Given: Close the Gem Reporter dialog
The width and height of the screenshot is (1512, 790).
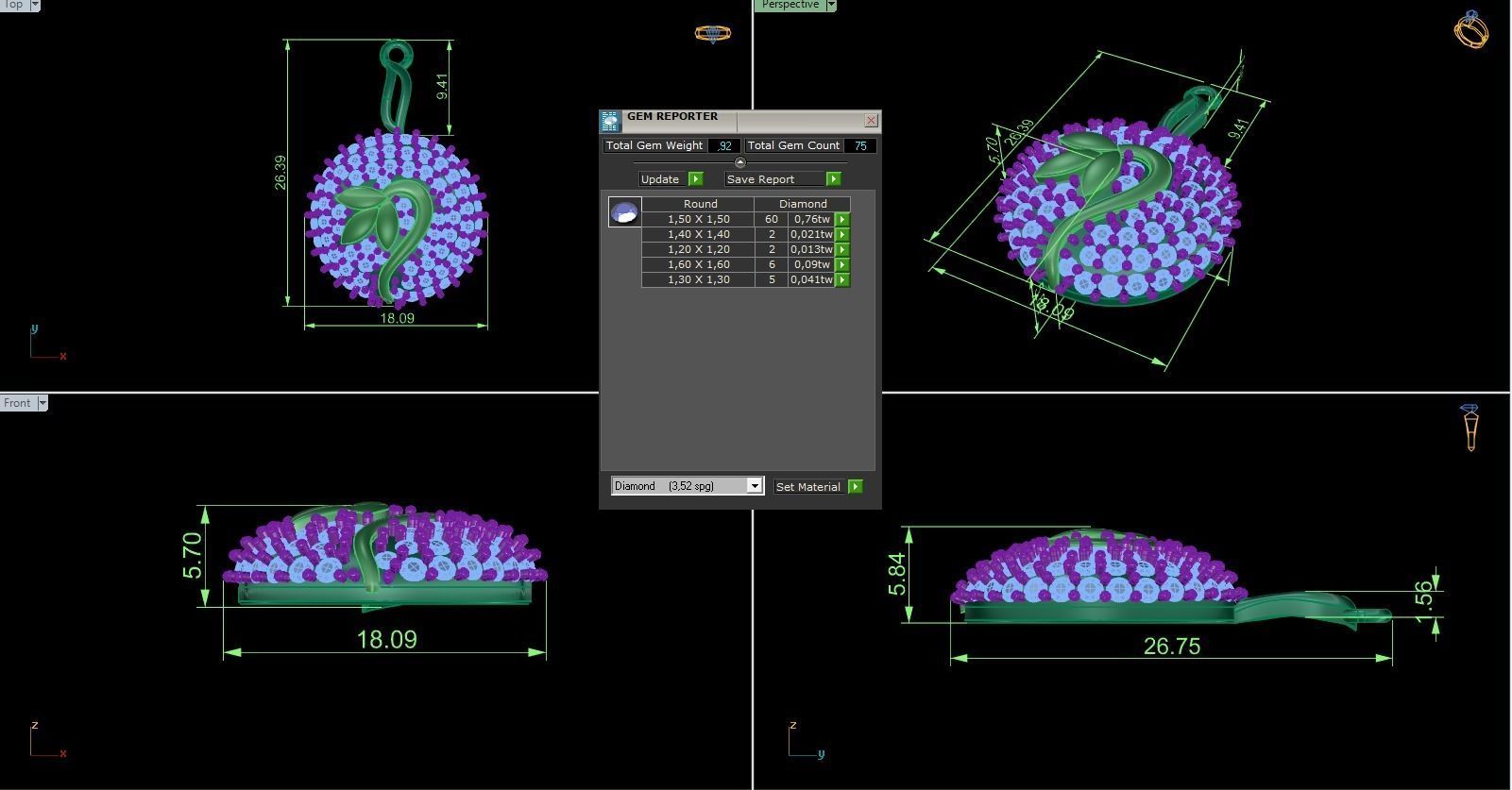Looking at the screenshot, I should click(x=871, y=120).
